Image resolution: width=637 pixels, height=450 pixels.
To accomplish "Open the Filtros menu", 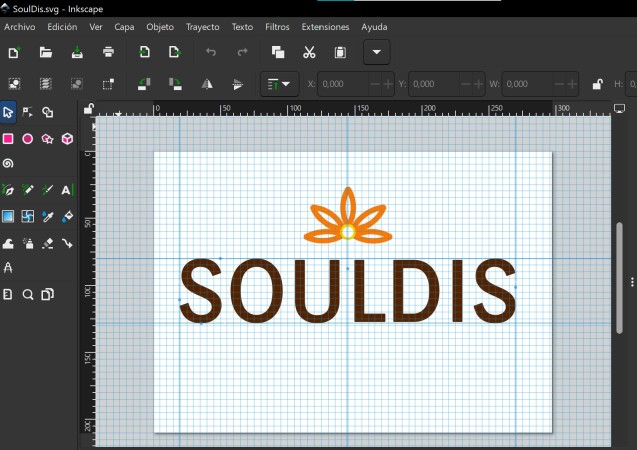I will point(277,27).
